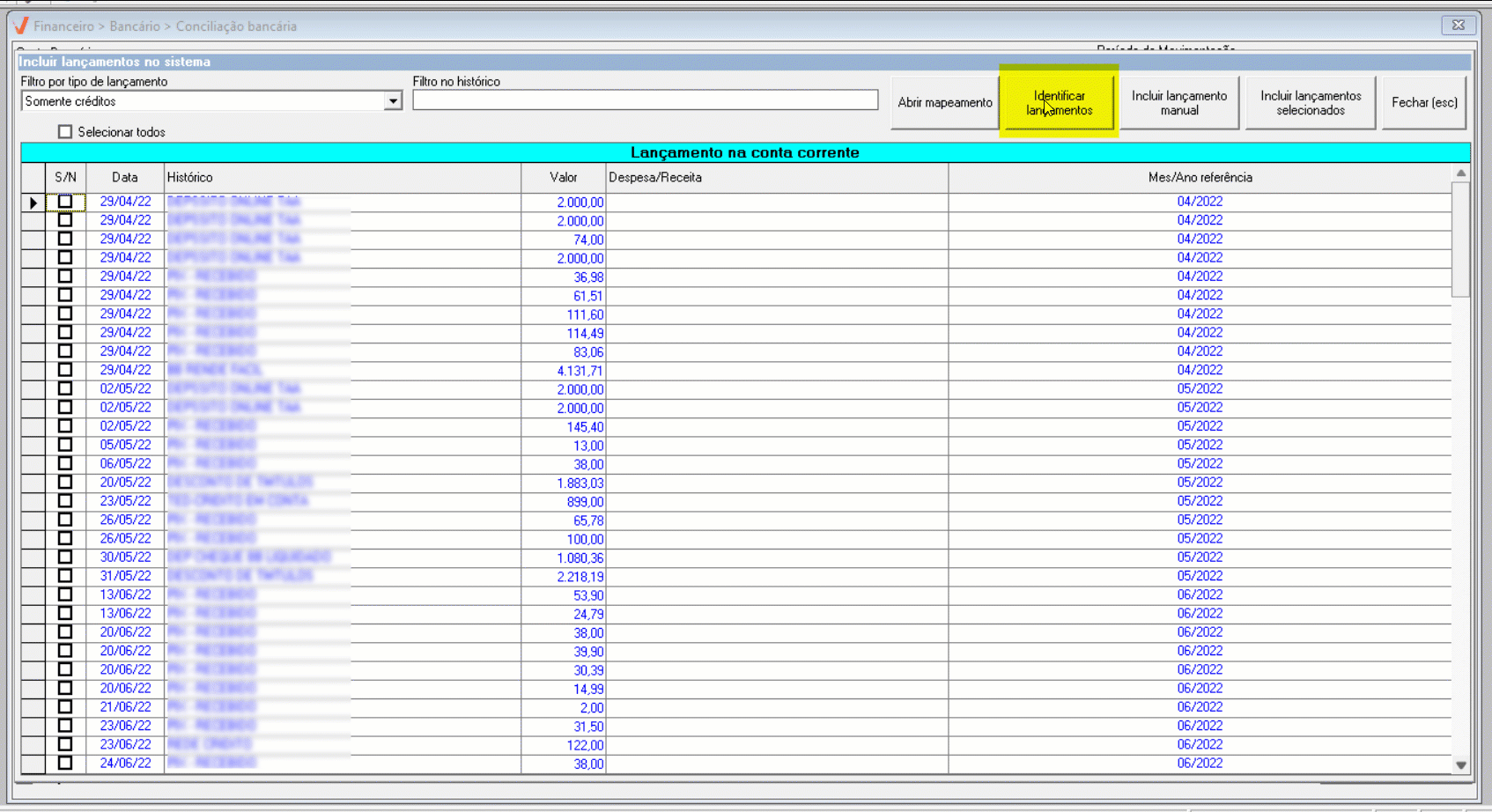Image resolution: width=1492 pixels, height=812 pixels.
Task: Click the Histórico column header
Action: pyautogui.click(x=342, y=177)
